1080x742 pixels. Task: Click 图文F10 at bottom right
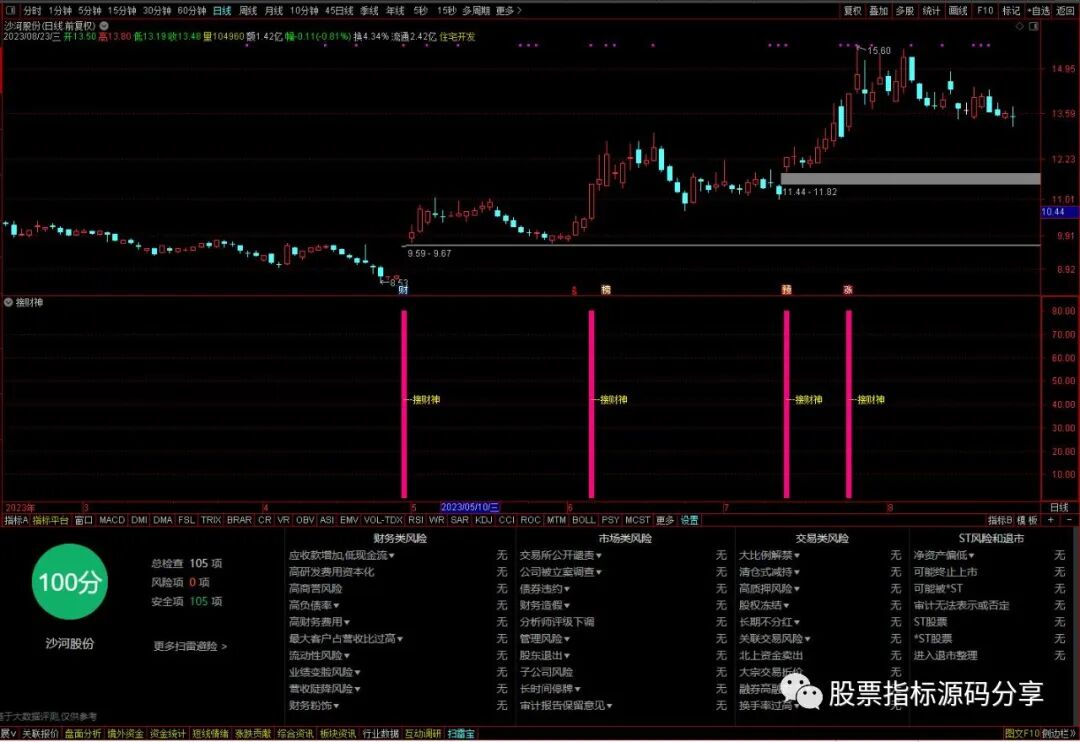1021,734
